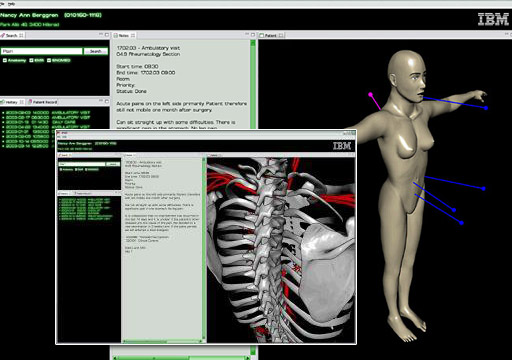Toggle the SNOMED checkbox in the main window
Screen dimensions: 512x360
click(49, 60)
